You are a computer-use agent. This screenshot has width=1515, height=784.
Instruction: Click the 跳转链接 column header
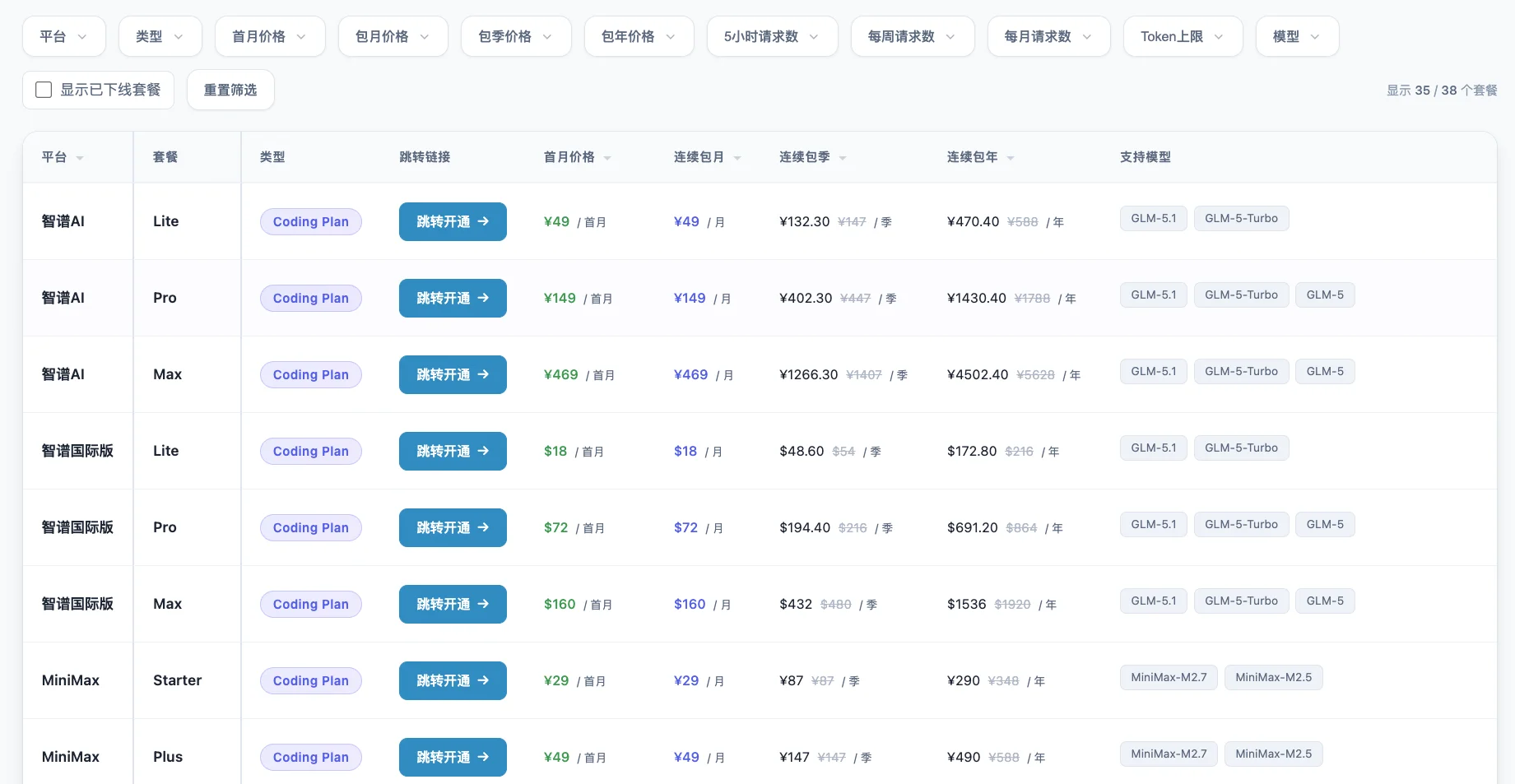pos(425,157)
